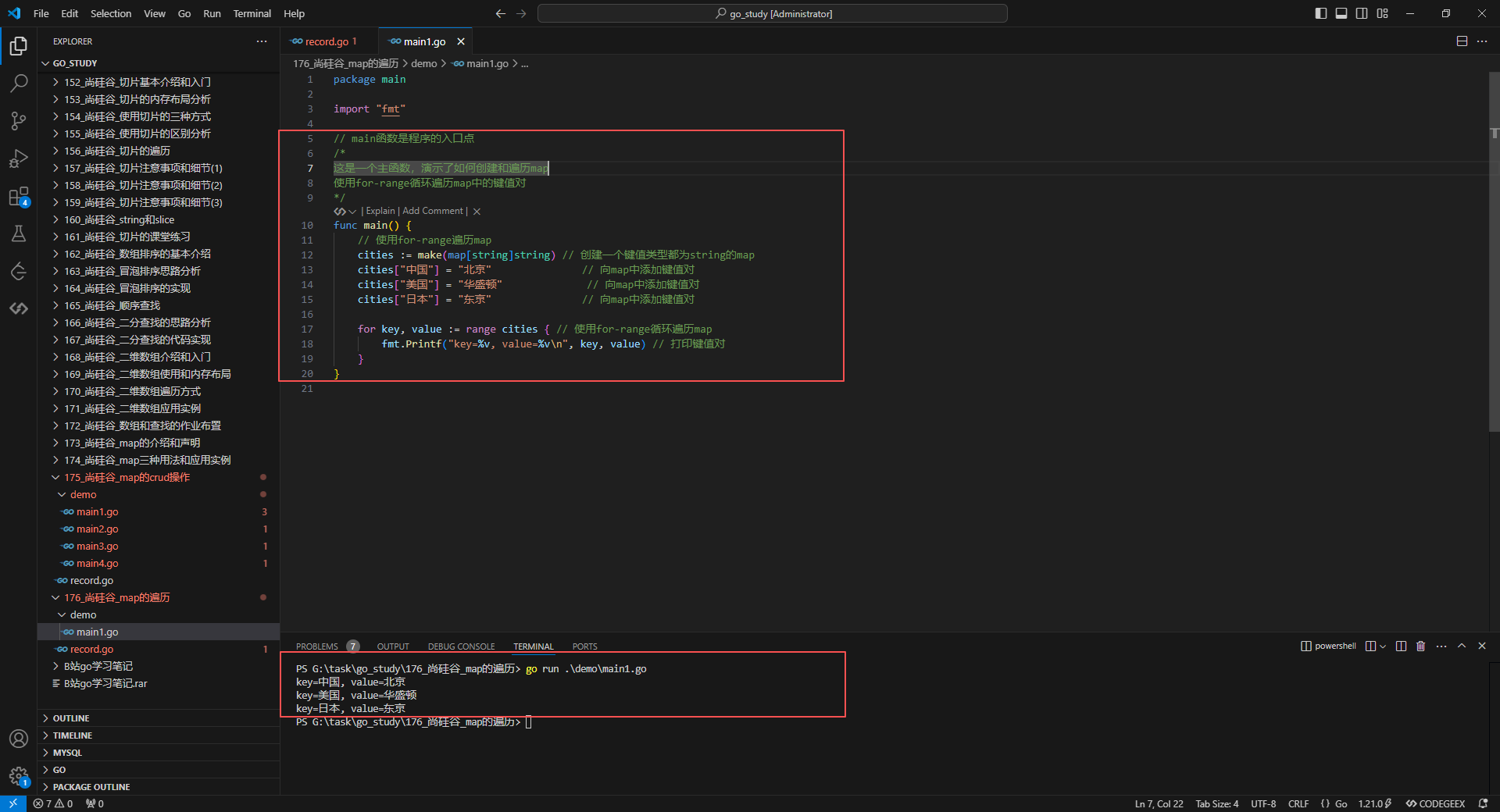Click the 1.21.0 Go version in the status bar
Image resolution: width=1500 pixels, height=812 pixels.
[1375, 803]
